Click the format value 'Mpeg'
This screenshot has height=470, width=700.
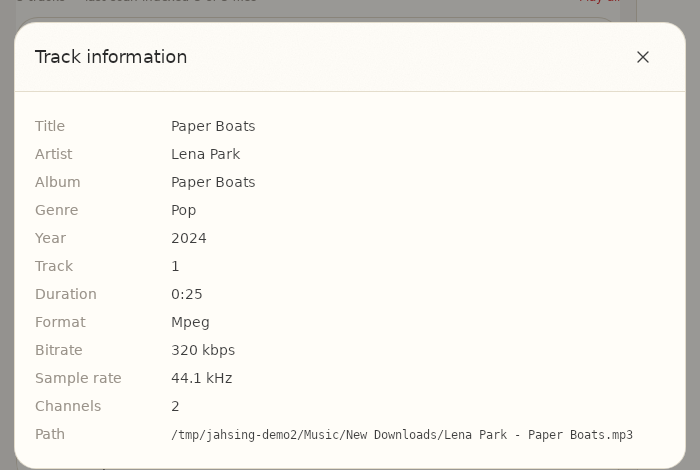pos(190,322)
